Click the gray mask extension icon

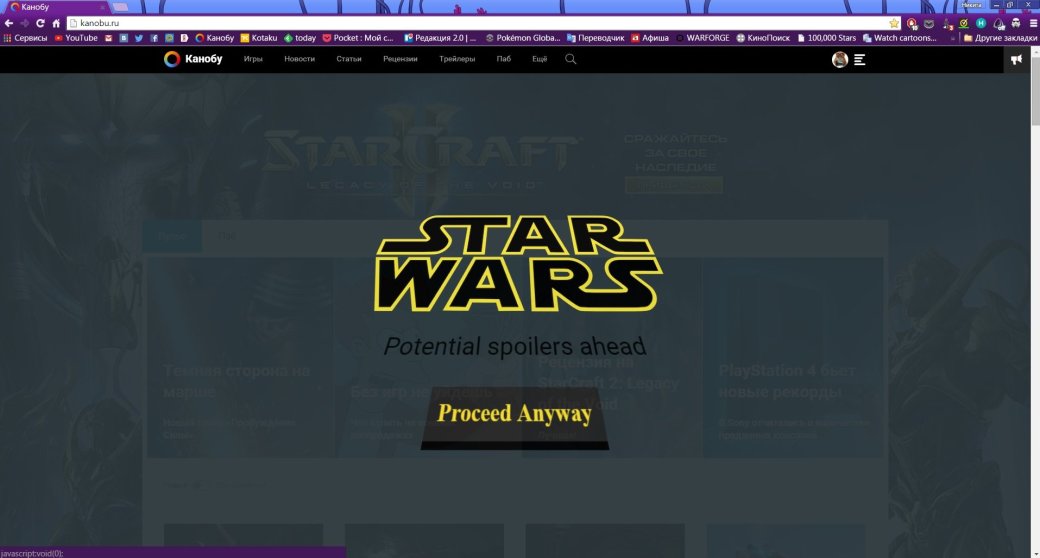(929, 24)
